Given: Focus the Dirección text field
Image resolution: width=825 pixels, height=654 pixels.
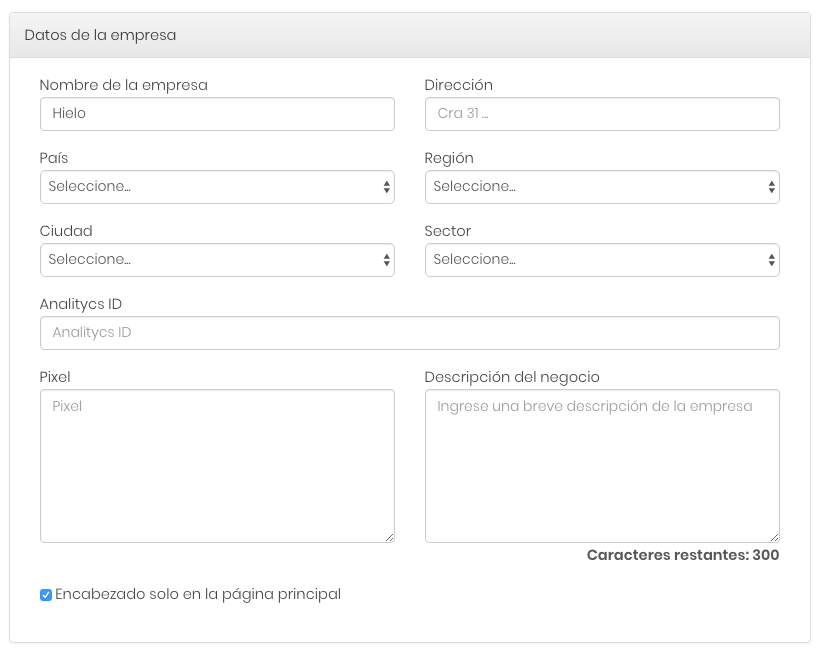Looking at the screenshot, I should pyautogui.click(x=602, y=114).
